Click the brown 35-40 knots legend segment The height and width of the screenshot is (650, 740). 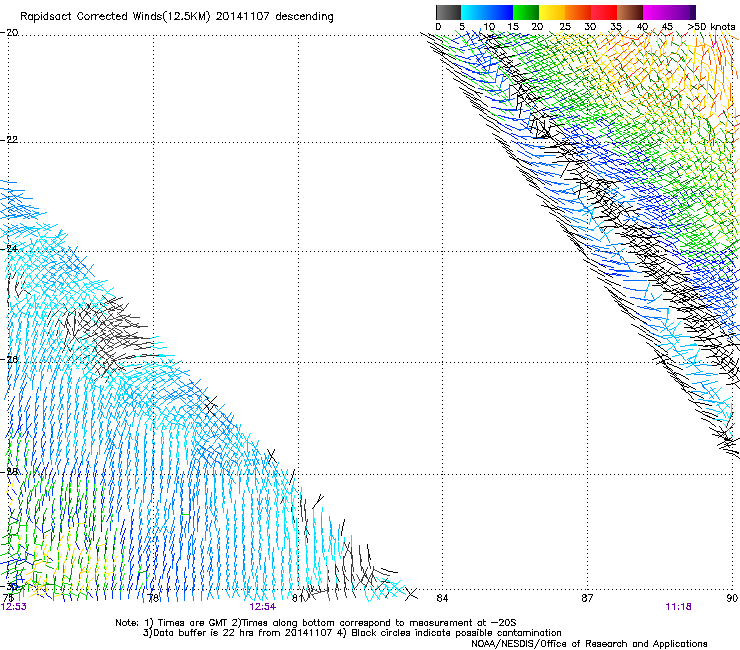click(630, 12)
